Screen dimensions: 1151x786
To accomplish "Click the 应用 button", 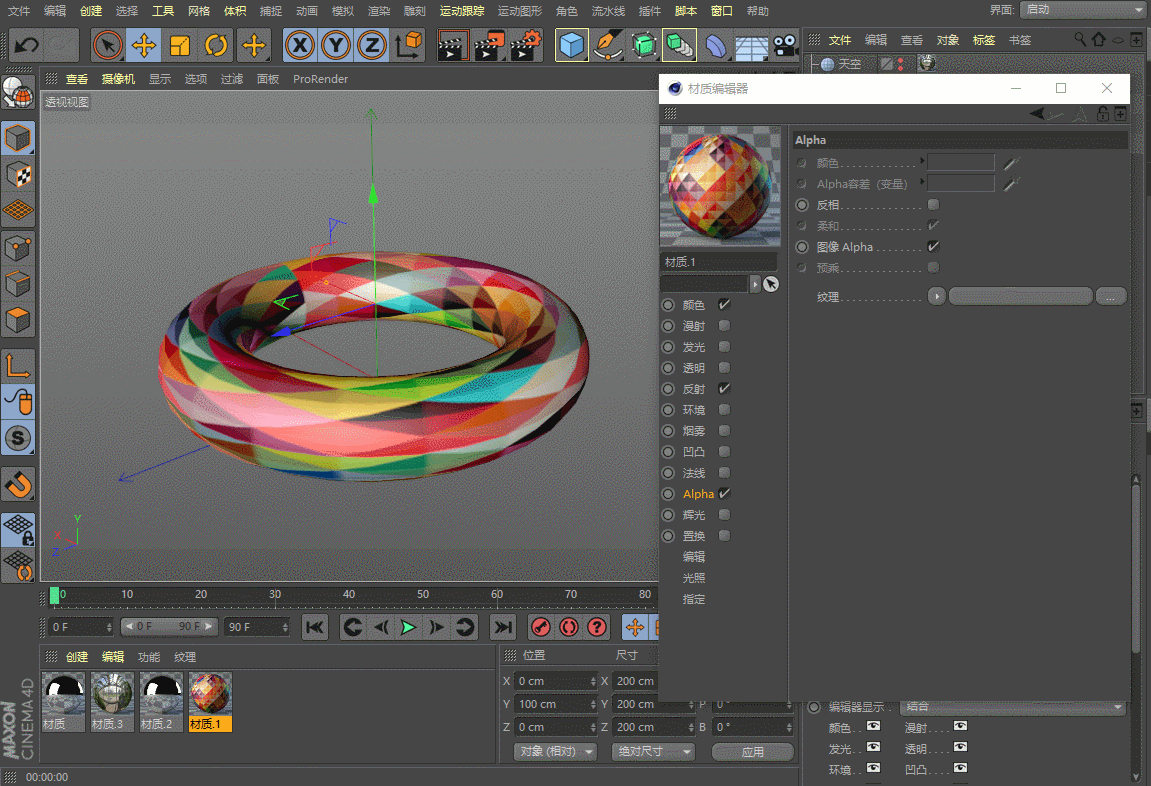I will (752, 752).
